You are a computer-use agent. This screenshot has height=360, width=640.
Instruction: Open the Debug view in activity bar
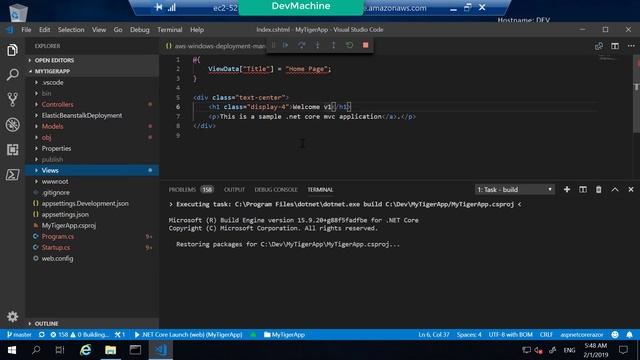click(x=12, y=124)
